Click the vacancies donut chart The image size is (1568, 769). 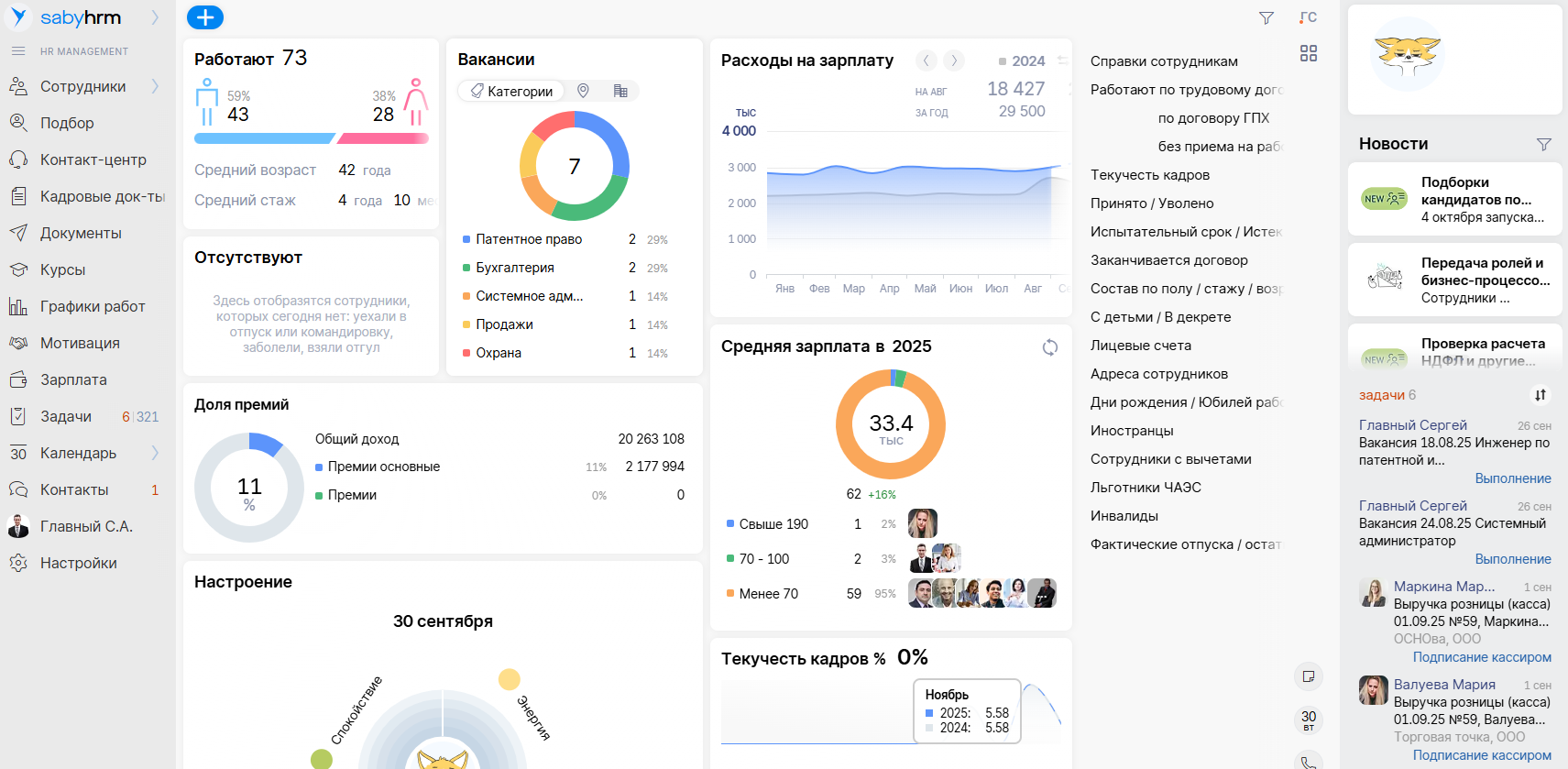click(575, 166)
